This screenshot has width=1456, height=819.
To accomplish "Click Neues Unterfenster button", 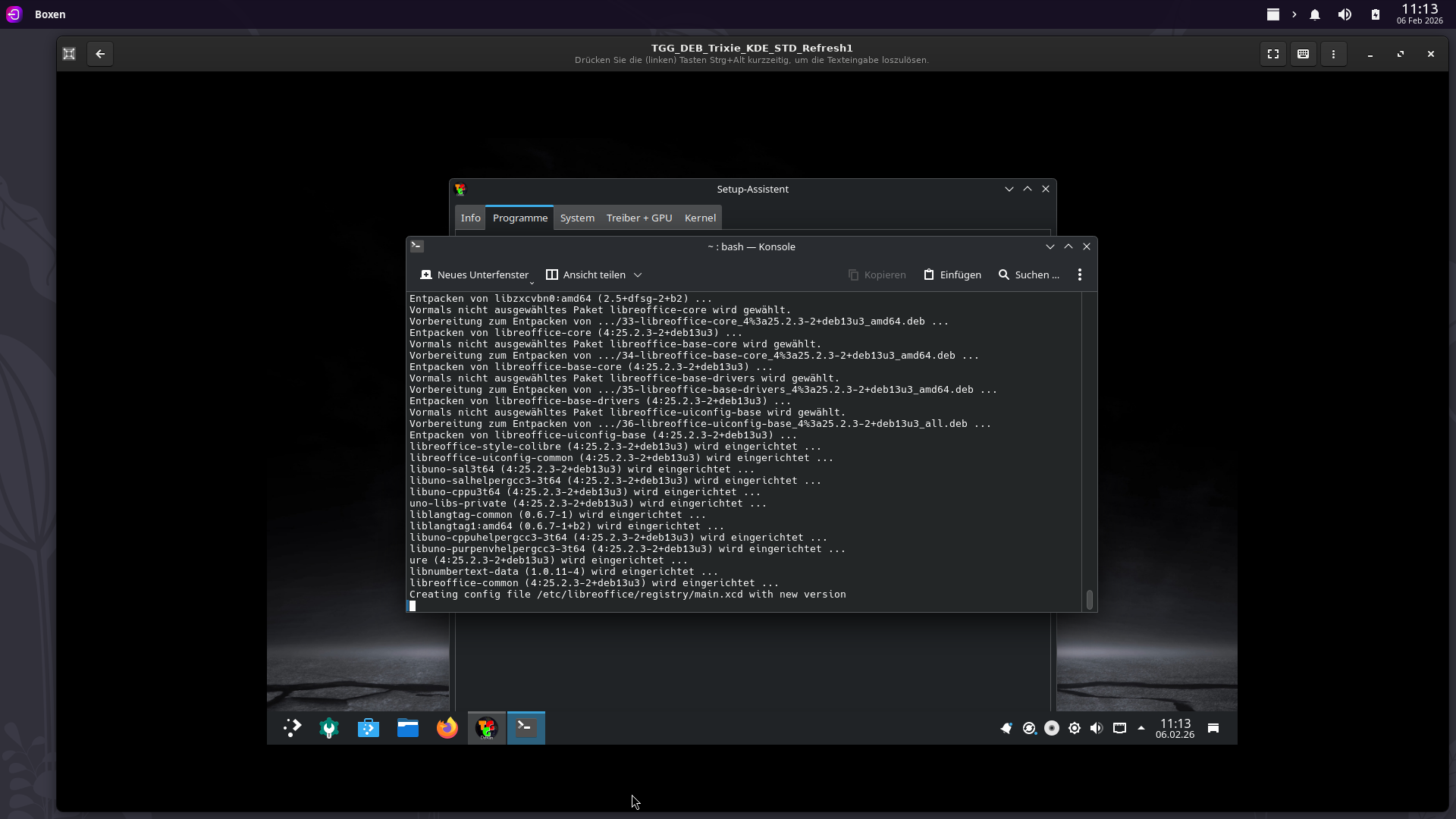I will 475,275.
